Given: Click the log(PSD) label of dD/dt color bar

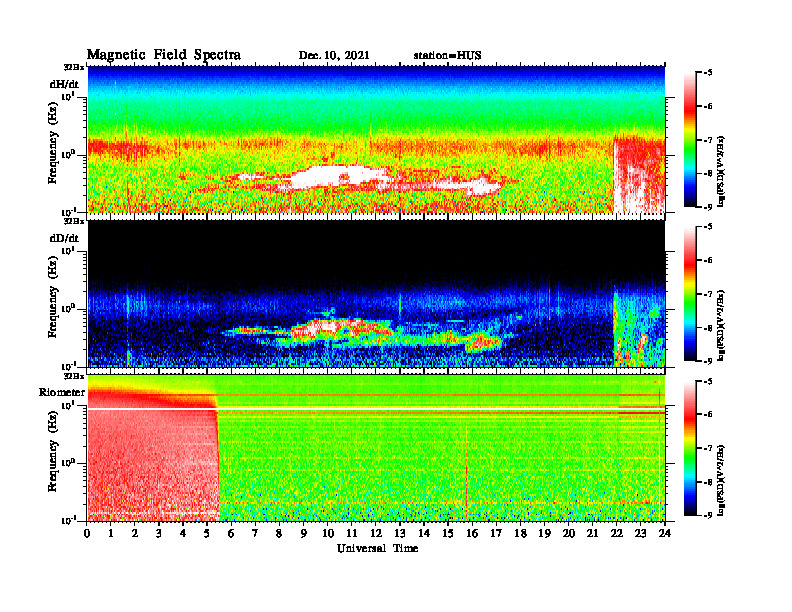Looking at the screenshot, I should tap(721, 325).
